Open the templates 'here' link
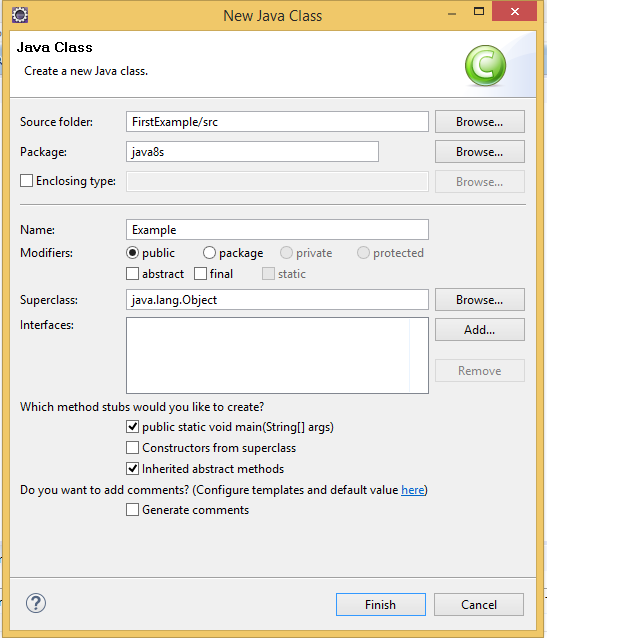This screenshot has height=638, width=624. click(412, 490)
